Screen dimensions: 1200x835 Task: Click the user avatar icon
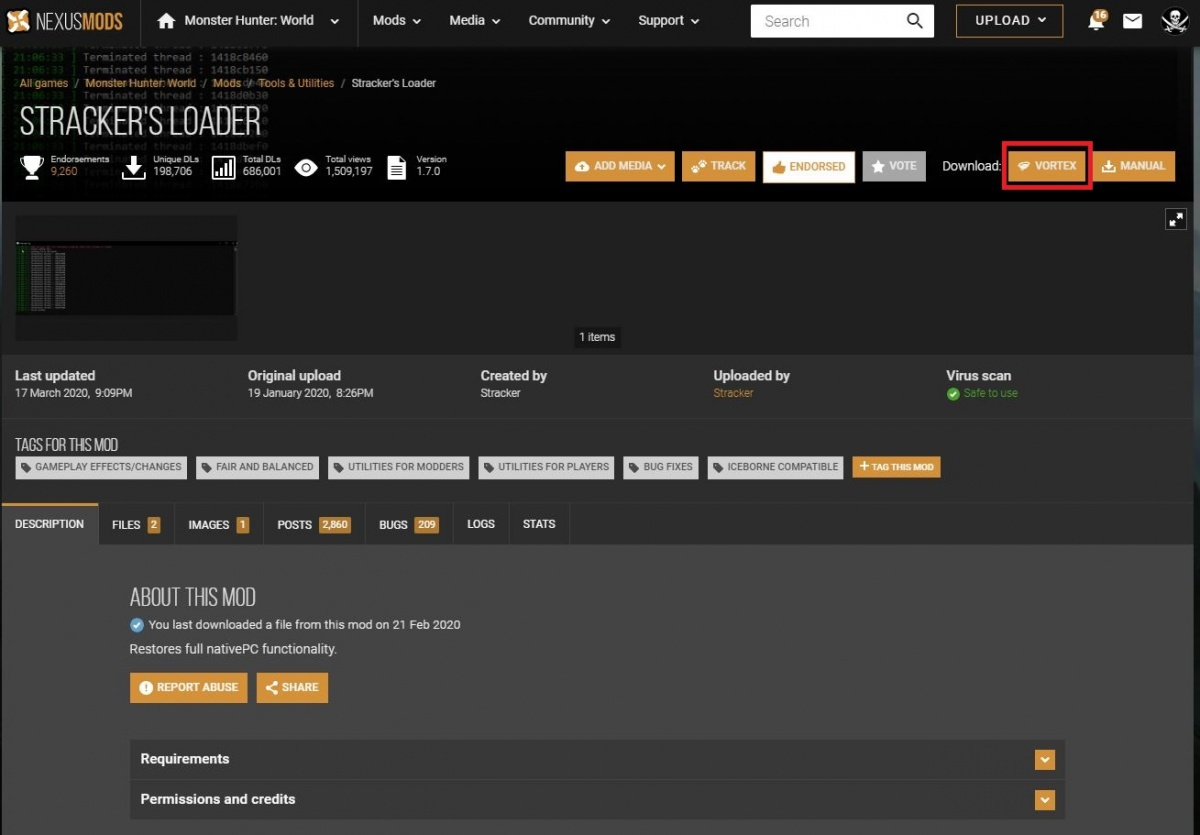(1174, 20)
